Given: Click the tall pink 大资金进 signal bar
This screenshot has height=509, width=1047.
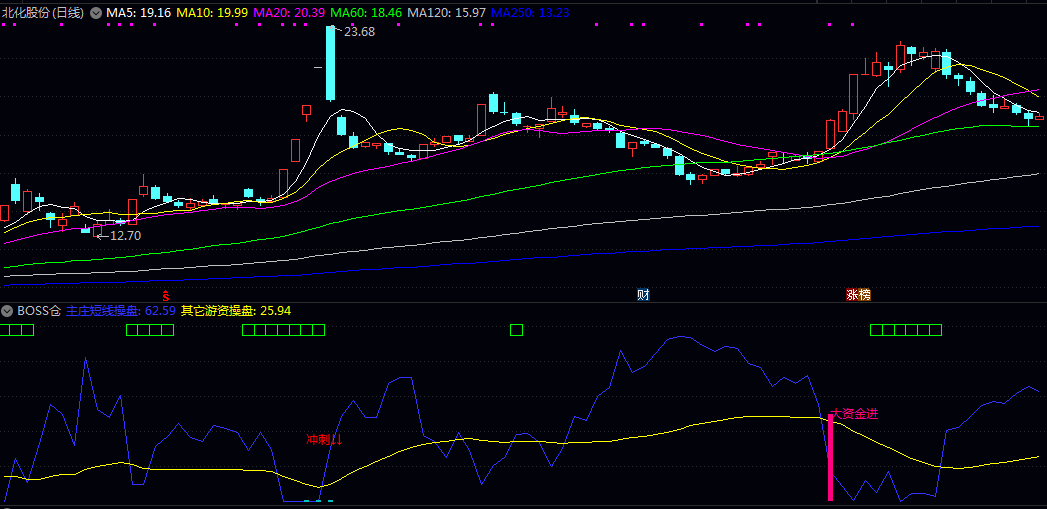Looking at the screenshot, I should tap(830, 458).
